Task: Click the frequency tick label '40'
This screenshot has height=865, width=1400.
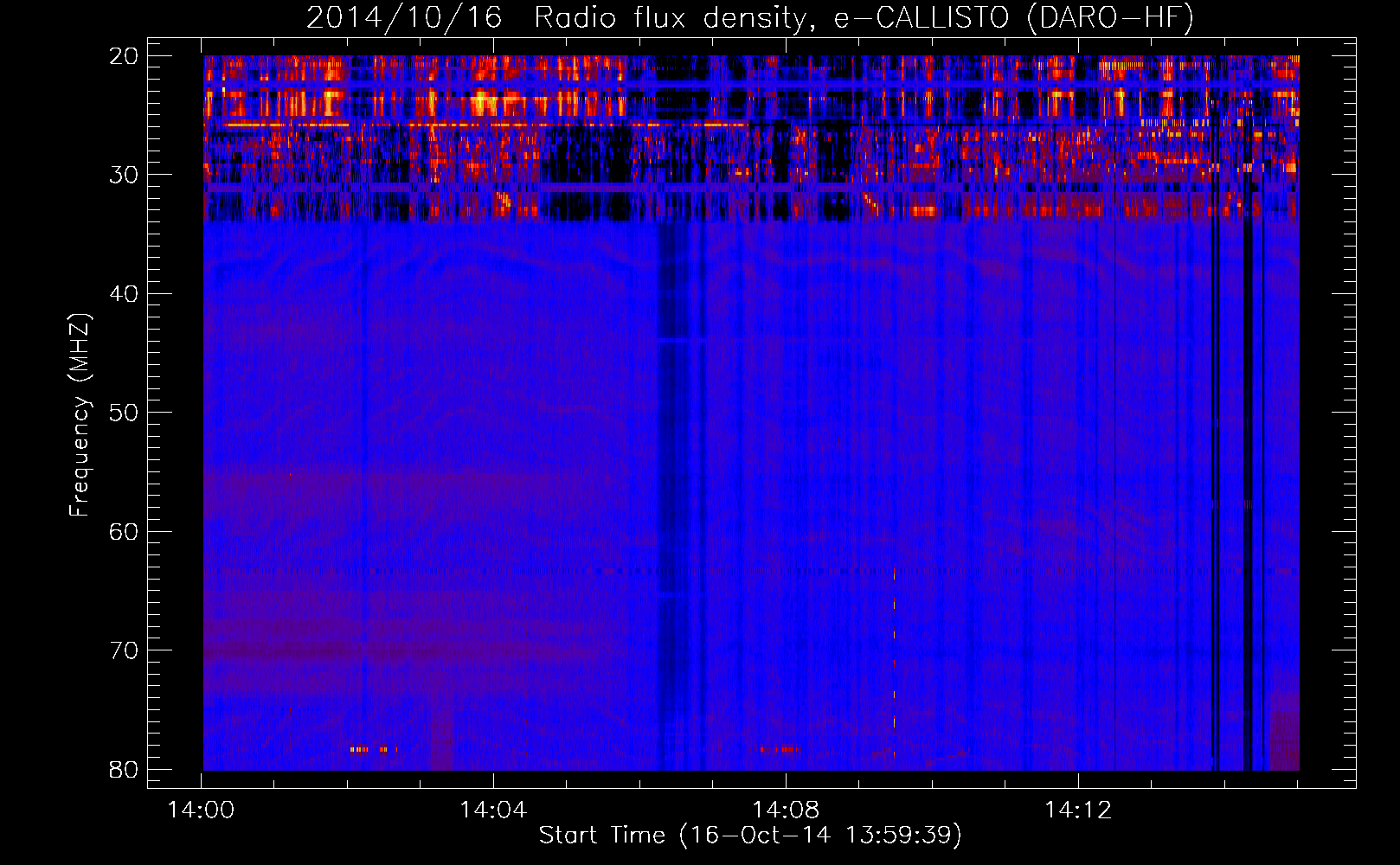Action: coord(125,294)
